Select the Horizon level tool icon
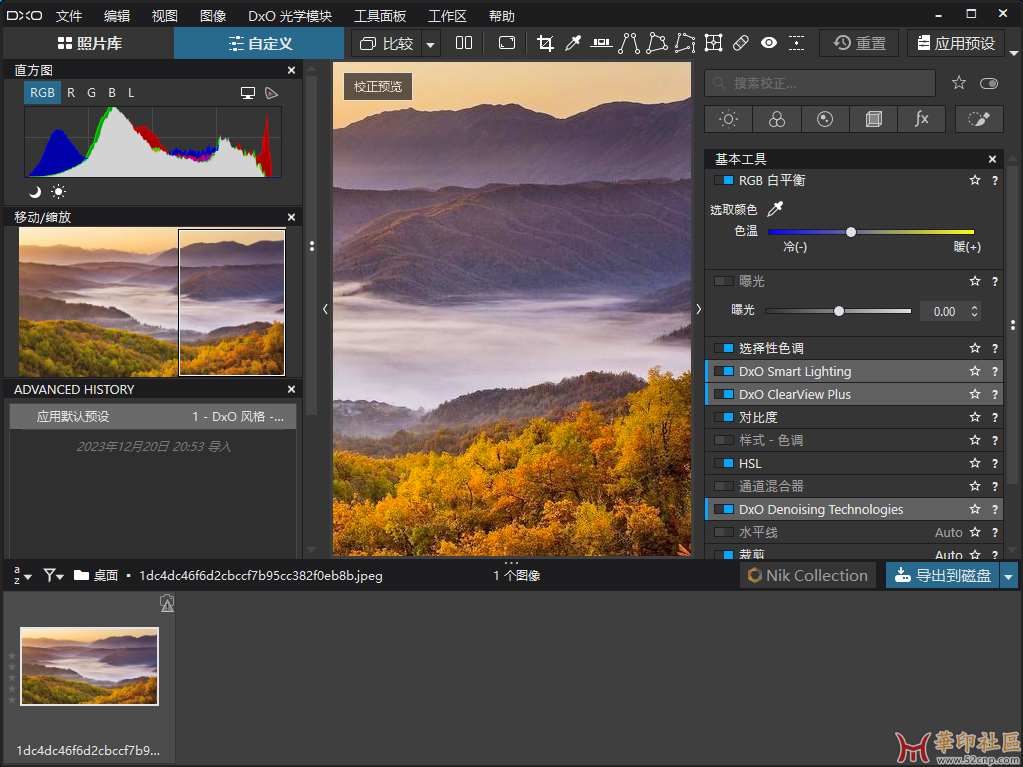 tap(601, 43)
